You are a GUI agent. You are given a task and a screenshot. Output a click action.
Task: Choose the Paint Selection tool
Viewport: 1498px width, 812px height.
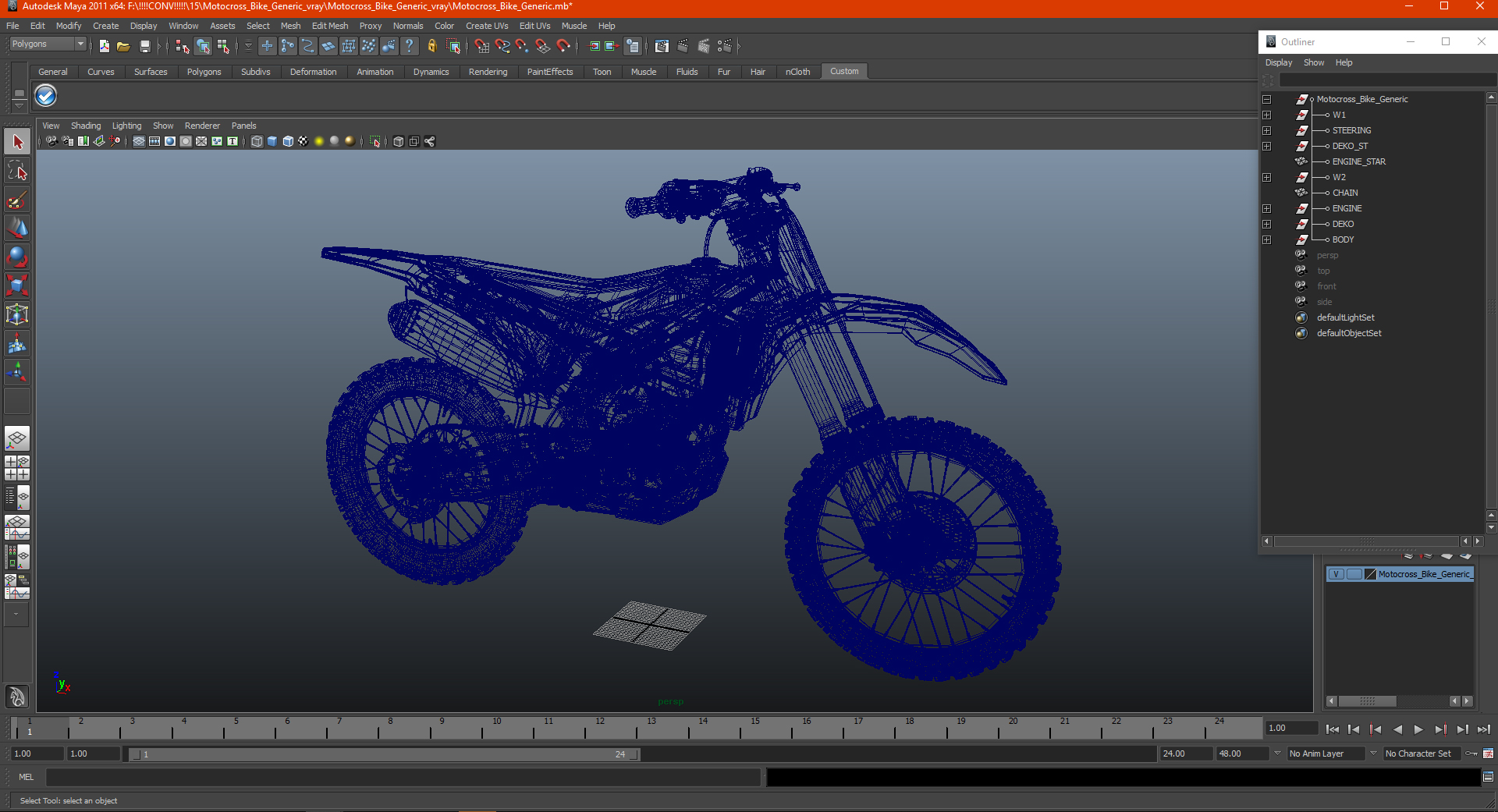(x=17, y=200)
